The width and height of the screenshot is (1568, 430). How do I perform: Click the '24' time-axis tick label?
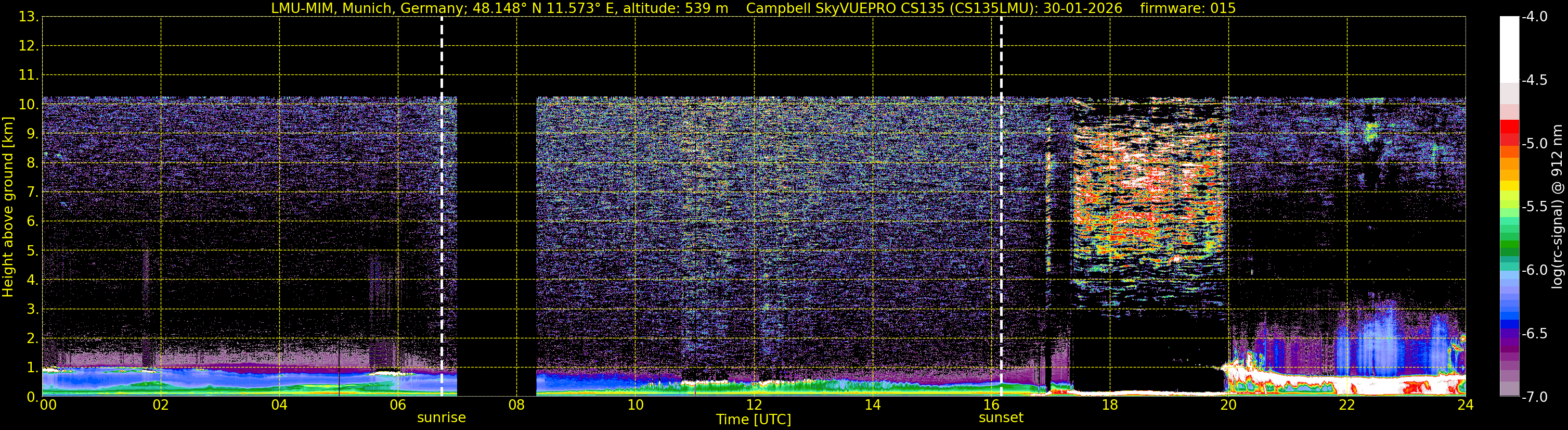pyautogui.click(x=1466, y=405)
